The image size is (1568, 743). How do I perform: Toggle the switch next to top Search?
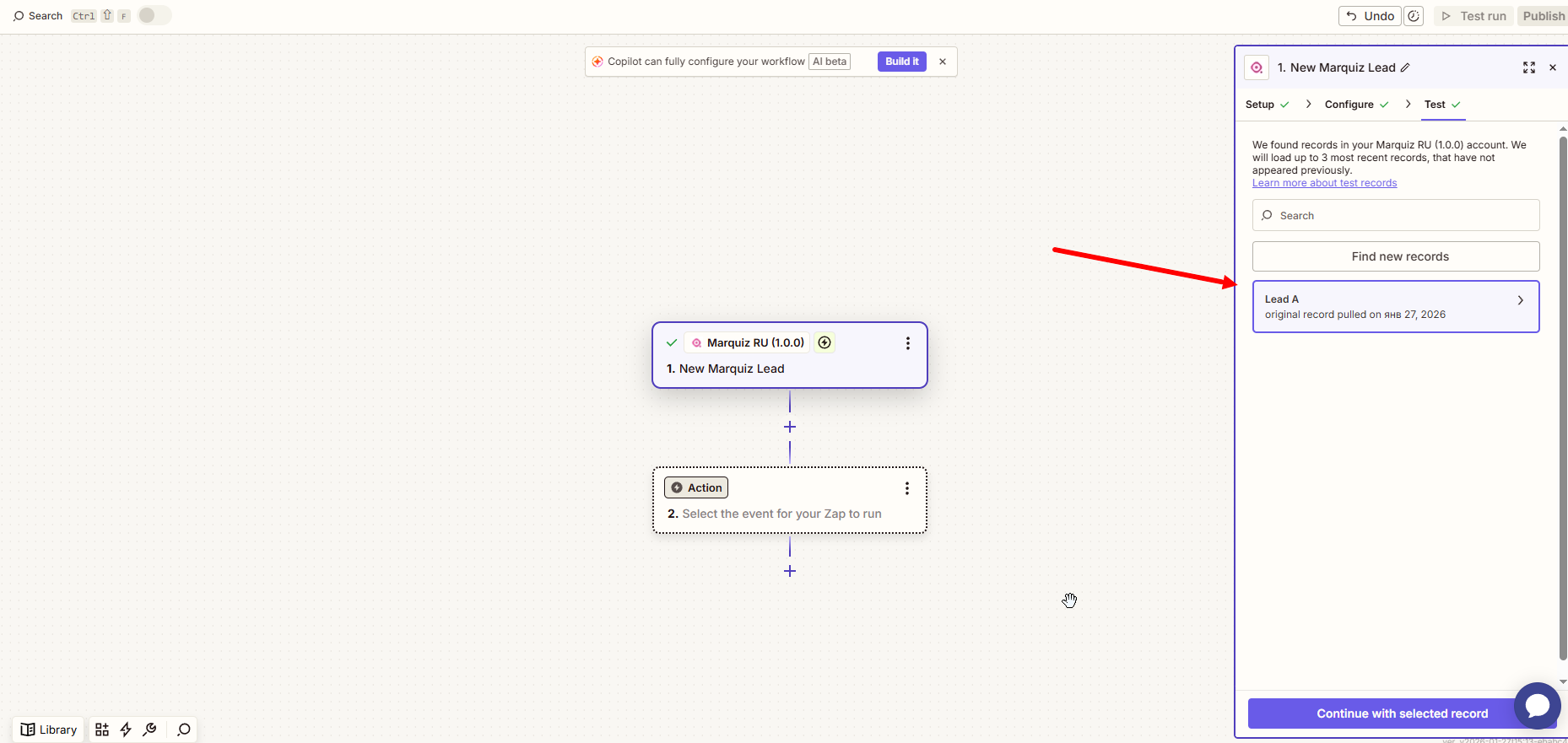coord(154,15)
